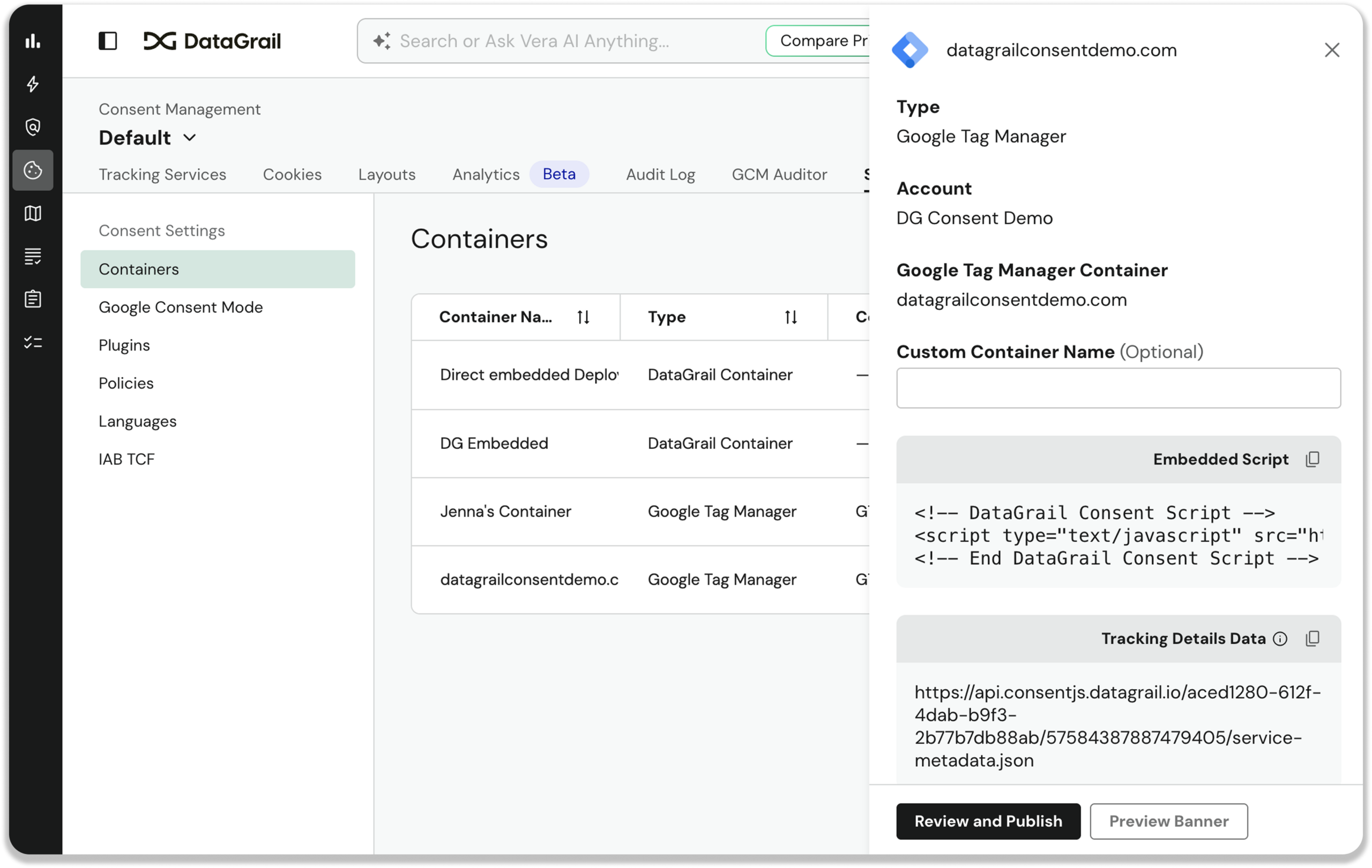The height and width of the screenshot is (868, 1372).
Task: Switch to the GCM Auditor tab
Action: pyautogui.click(x=779, y=174)
